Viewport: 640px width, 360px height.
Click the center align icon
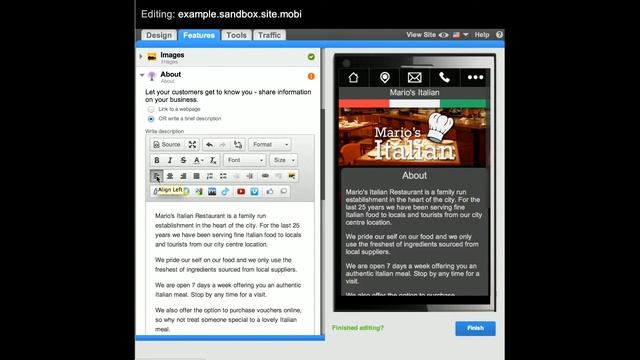click(170, 176)
